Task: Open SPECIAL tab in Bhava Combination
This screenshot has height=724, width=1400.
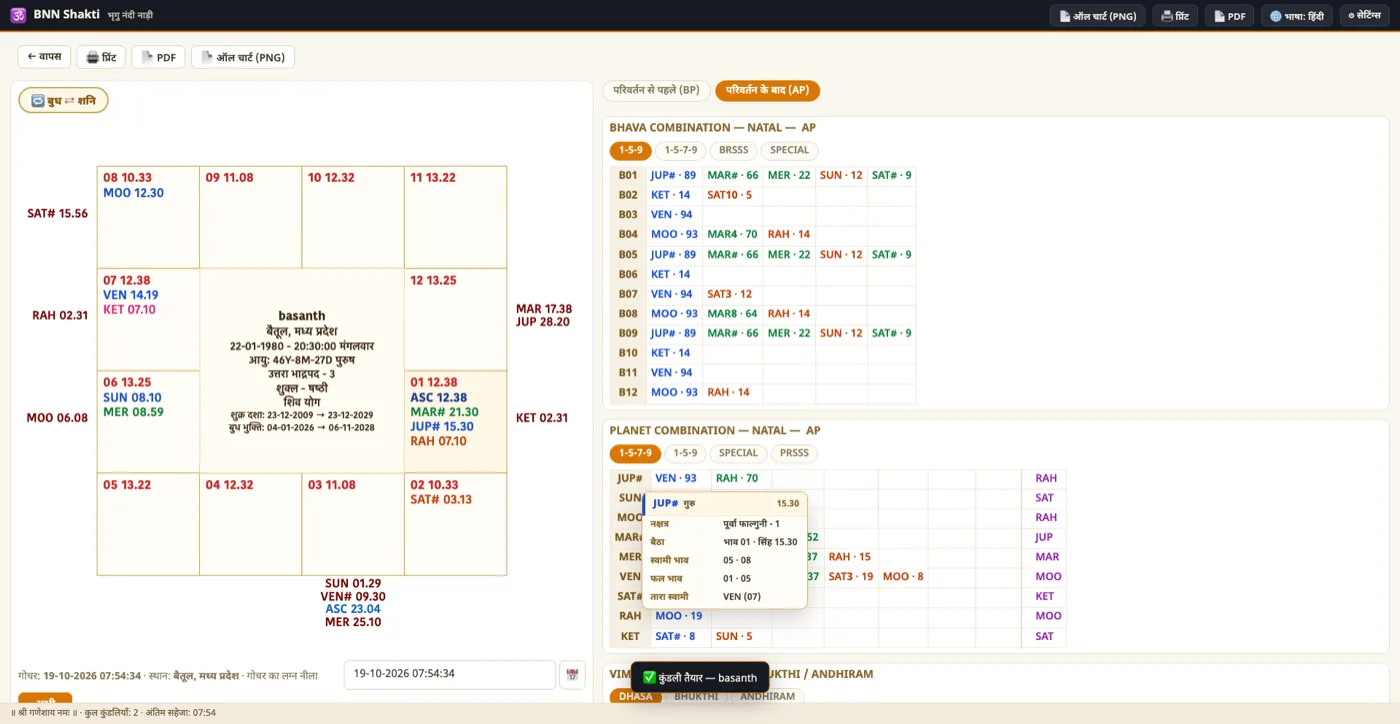Action: 789,150
